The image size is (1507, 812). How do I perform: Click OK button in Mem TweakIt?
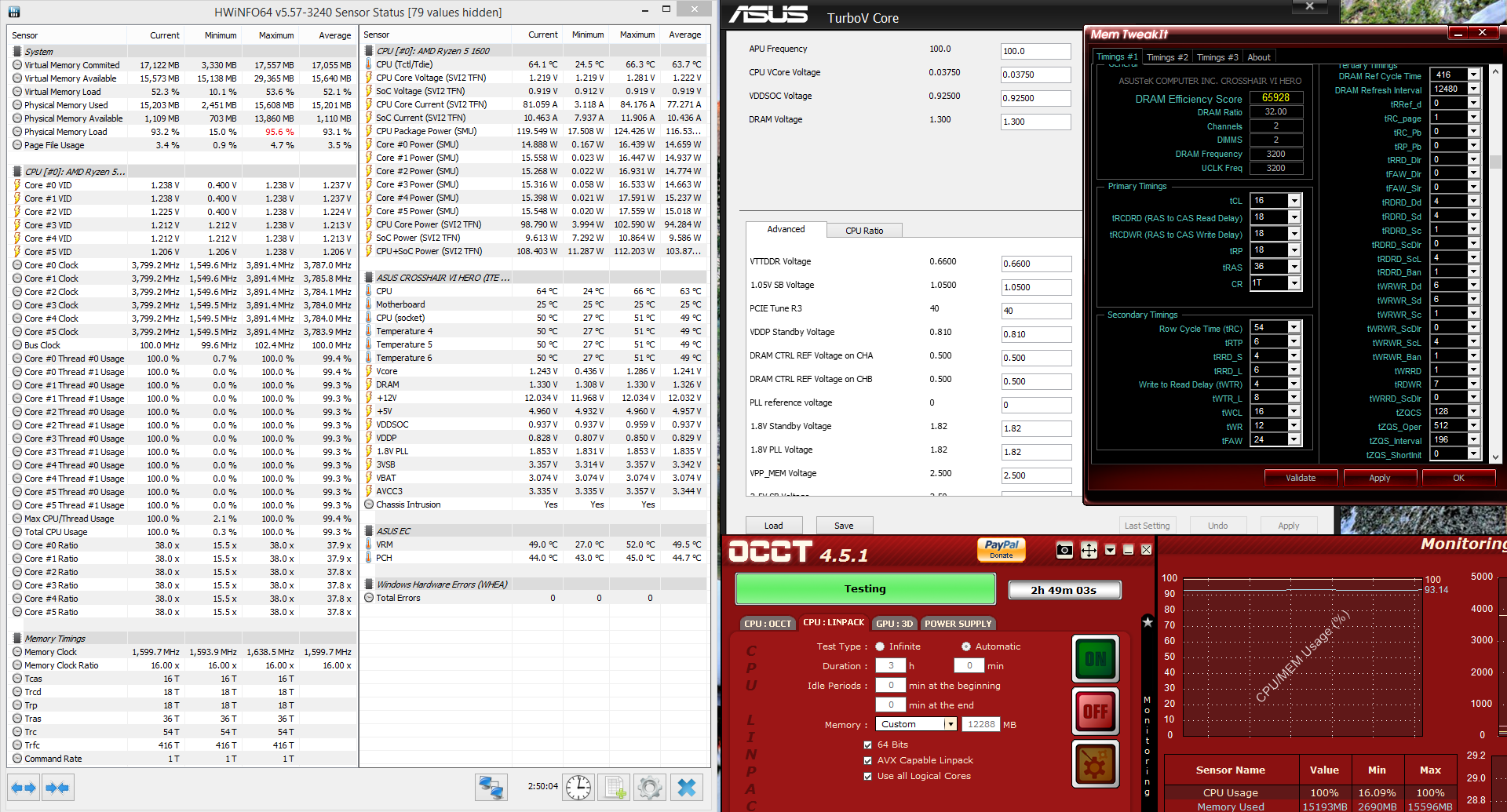pyautogui.click(x=1458, y=478)
